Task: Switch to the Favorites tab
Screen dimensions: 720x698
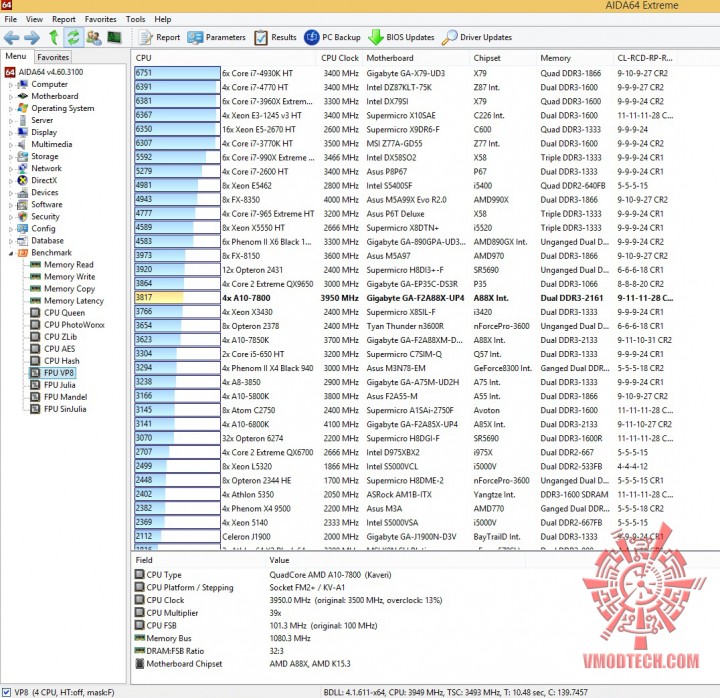Action: point(53,57)
